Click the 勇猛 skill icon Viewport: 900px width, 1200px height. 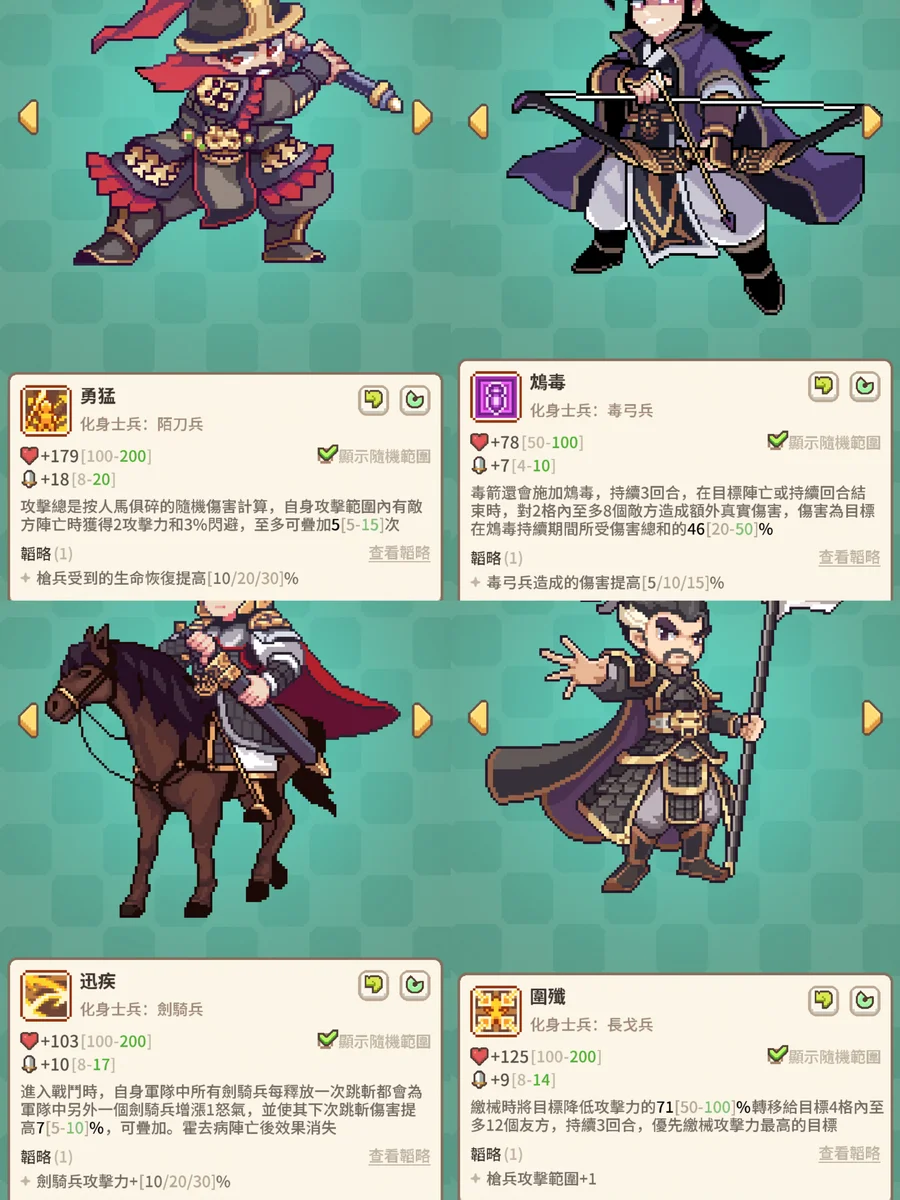tap(46, 411)
